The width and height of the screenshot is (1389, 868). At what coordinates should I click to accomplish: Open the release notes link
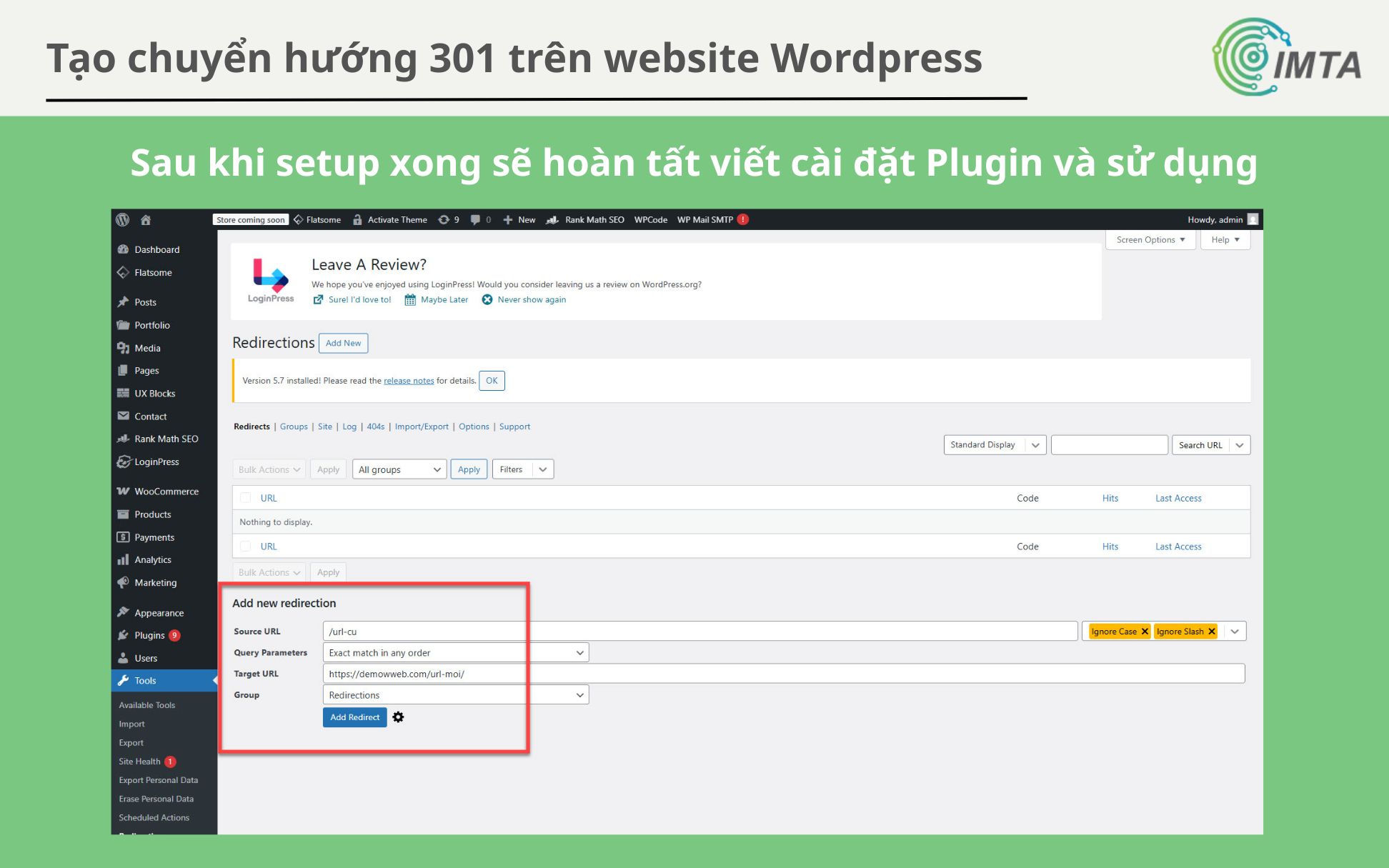409,381
